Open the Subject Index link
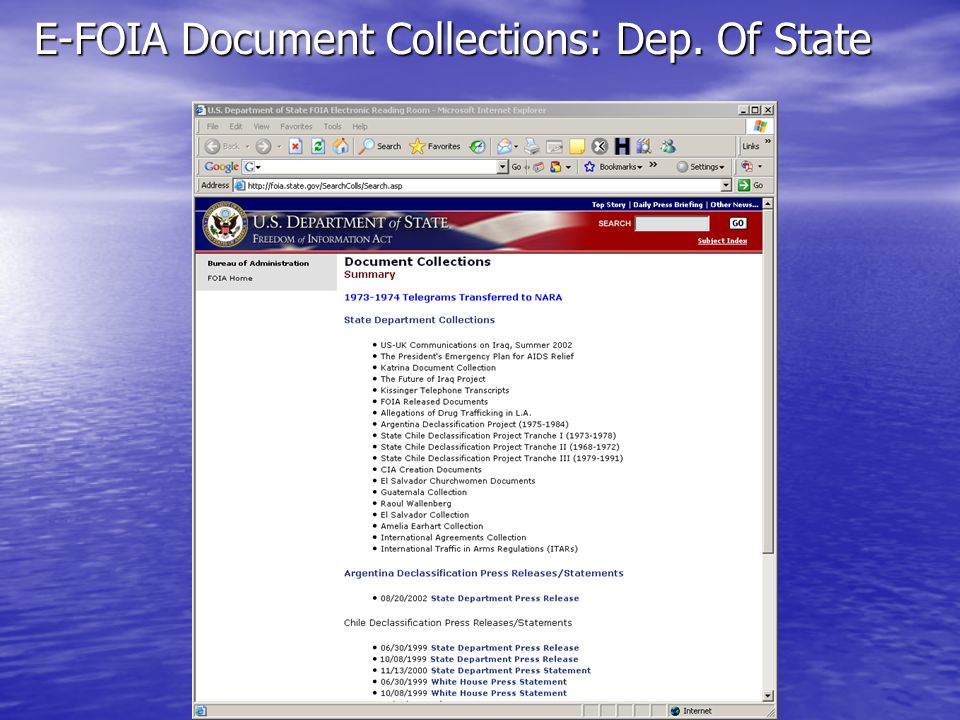Screen dimensions: 960x720 coord(722,241)
